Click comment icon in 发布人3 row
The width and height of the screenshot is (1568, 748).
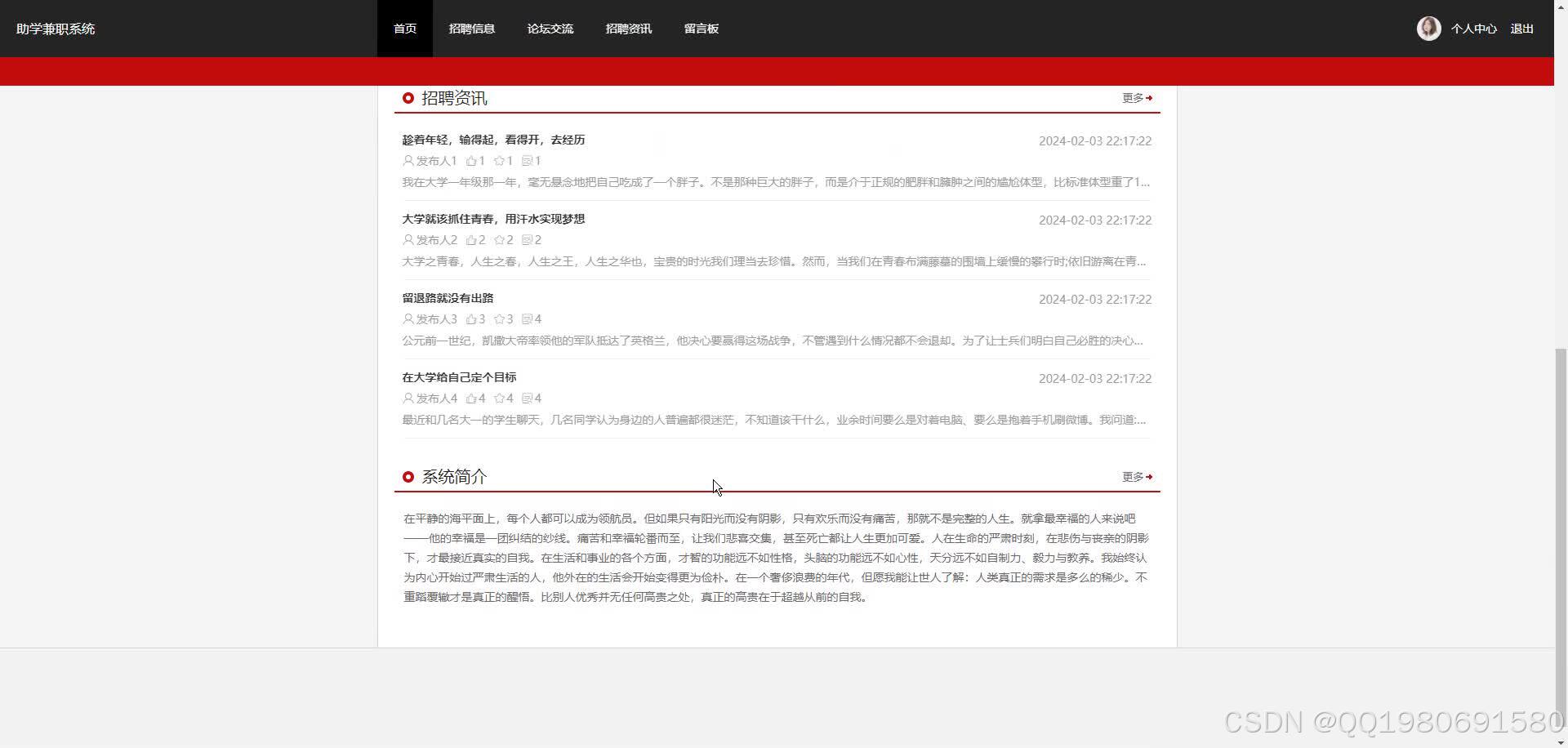[x=527, y=319]
